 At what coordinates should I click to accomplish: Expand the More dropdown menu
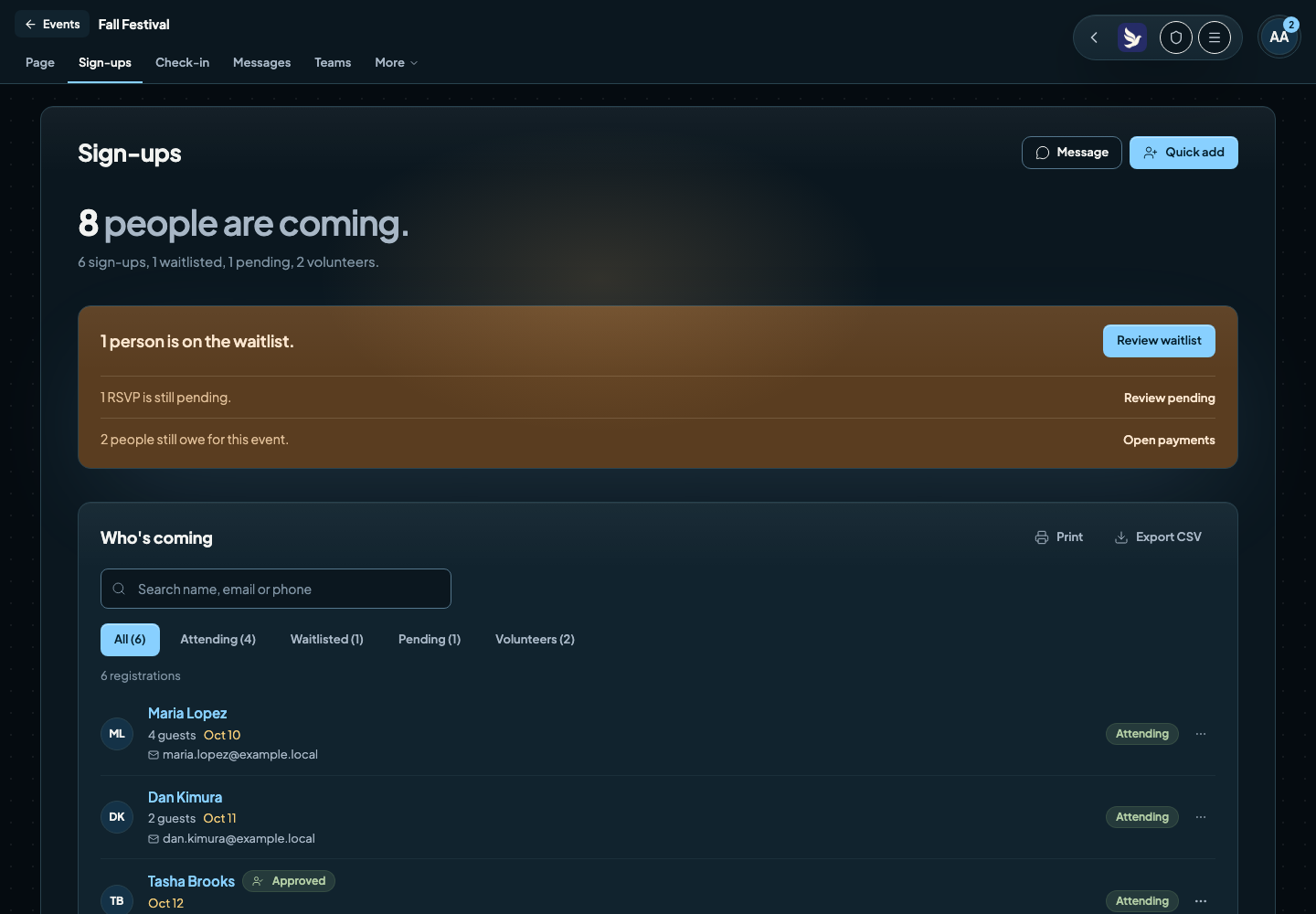(x=396, y=63)
